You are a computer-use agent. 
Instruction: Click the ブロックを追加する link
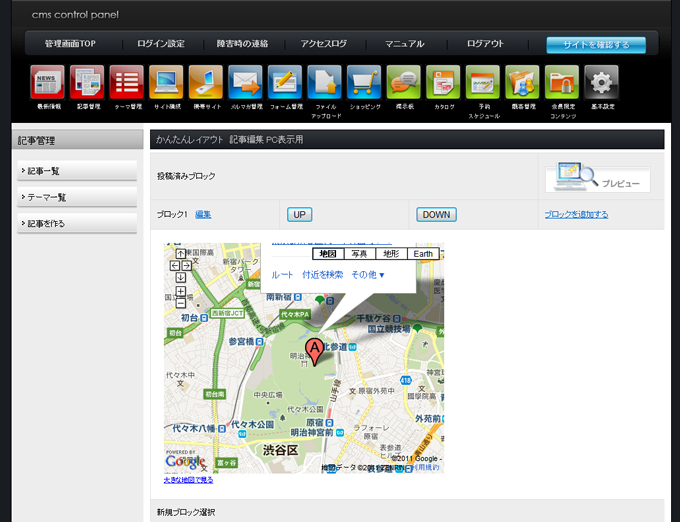576,214
